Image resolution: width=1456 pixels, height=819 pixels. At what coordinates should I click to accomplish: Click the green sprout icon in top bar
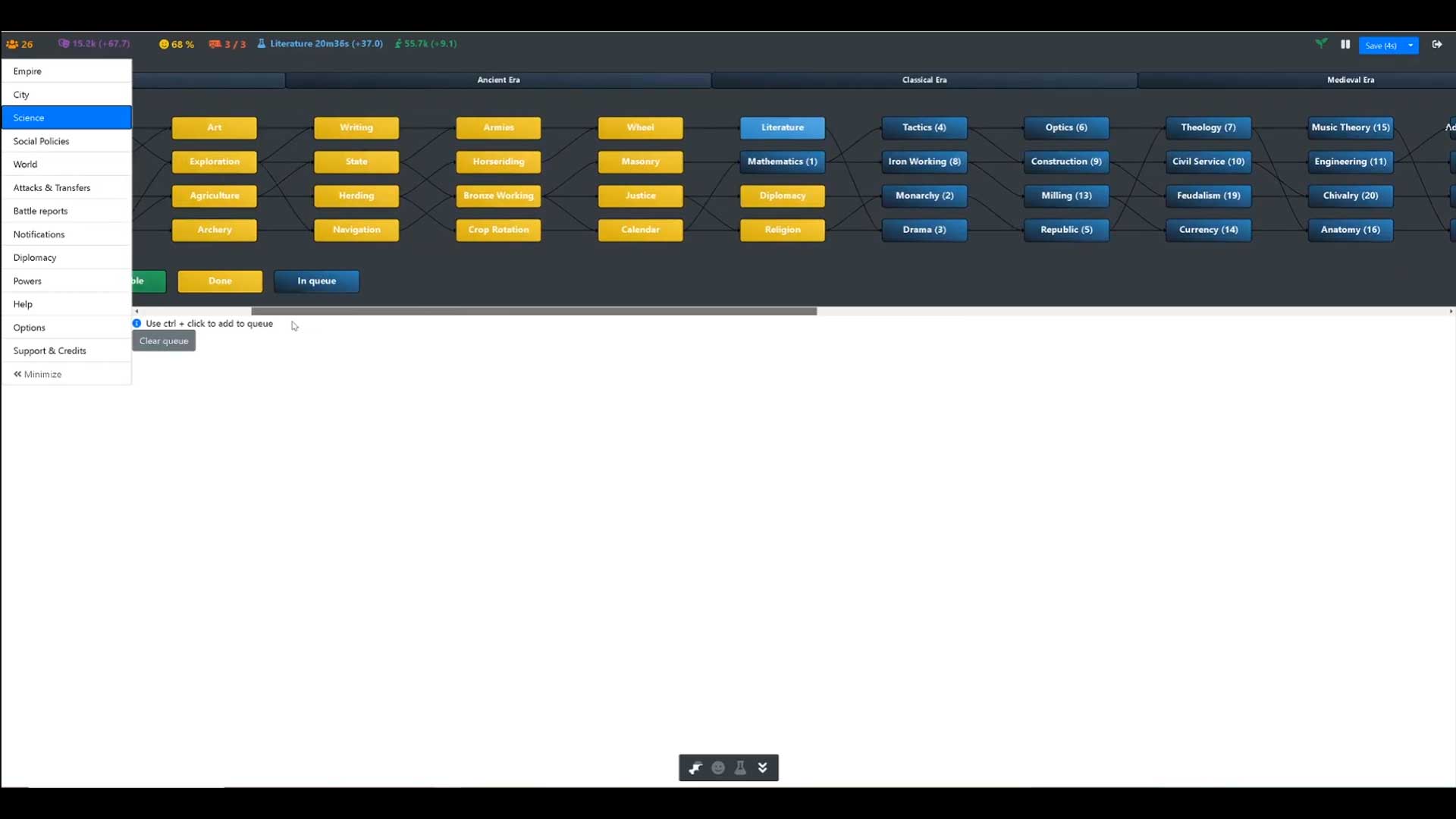[1321, 44]
